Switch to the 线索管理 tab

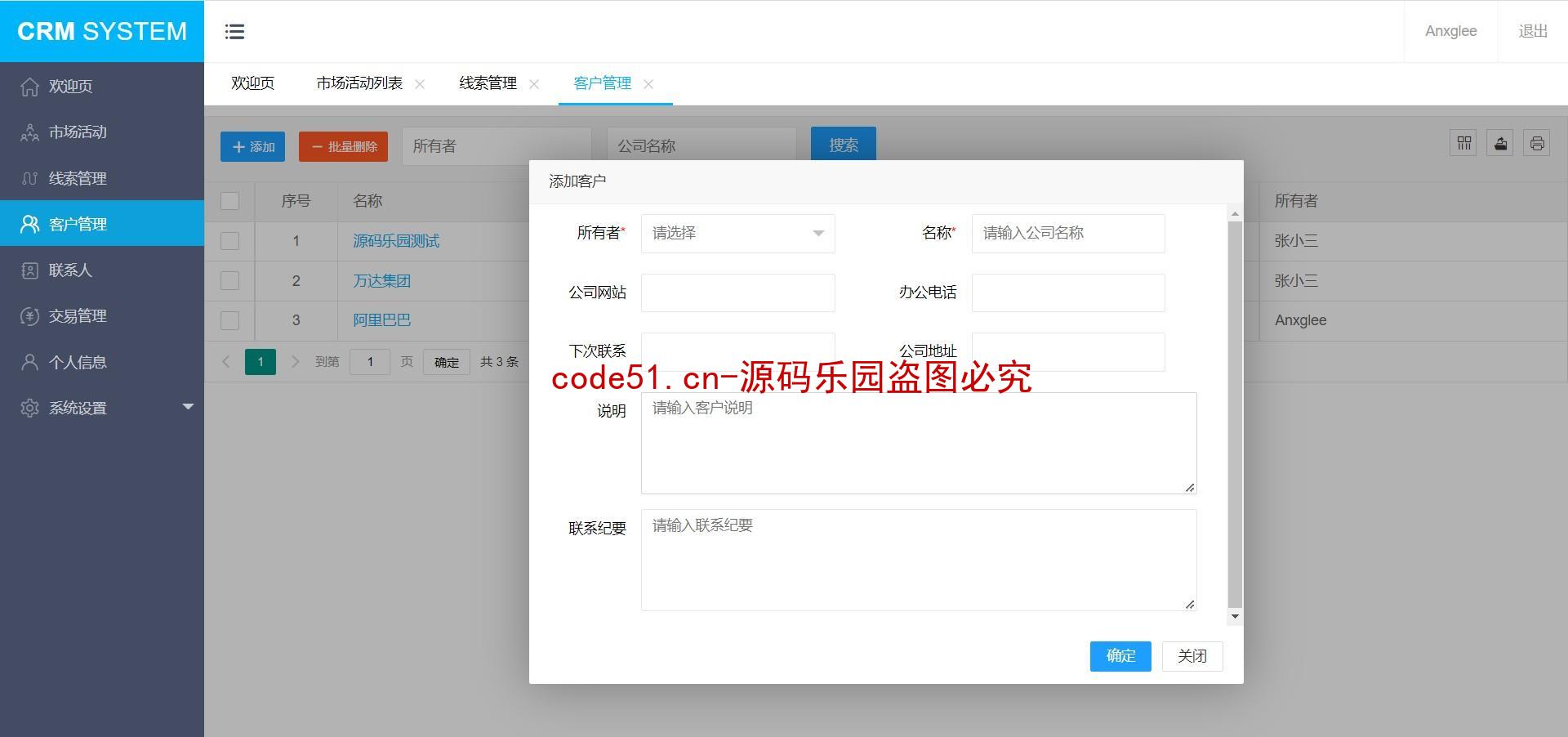point(488,83)
